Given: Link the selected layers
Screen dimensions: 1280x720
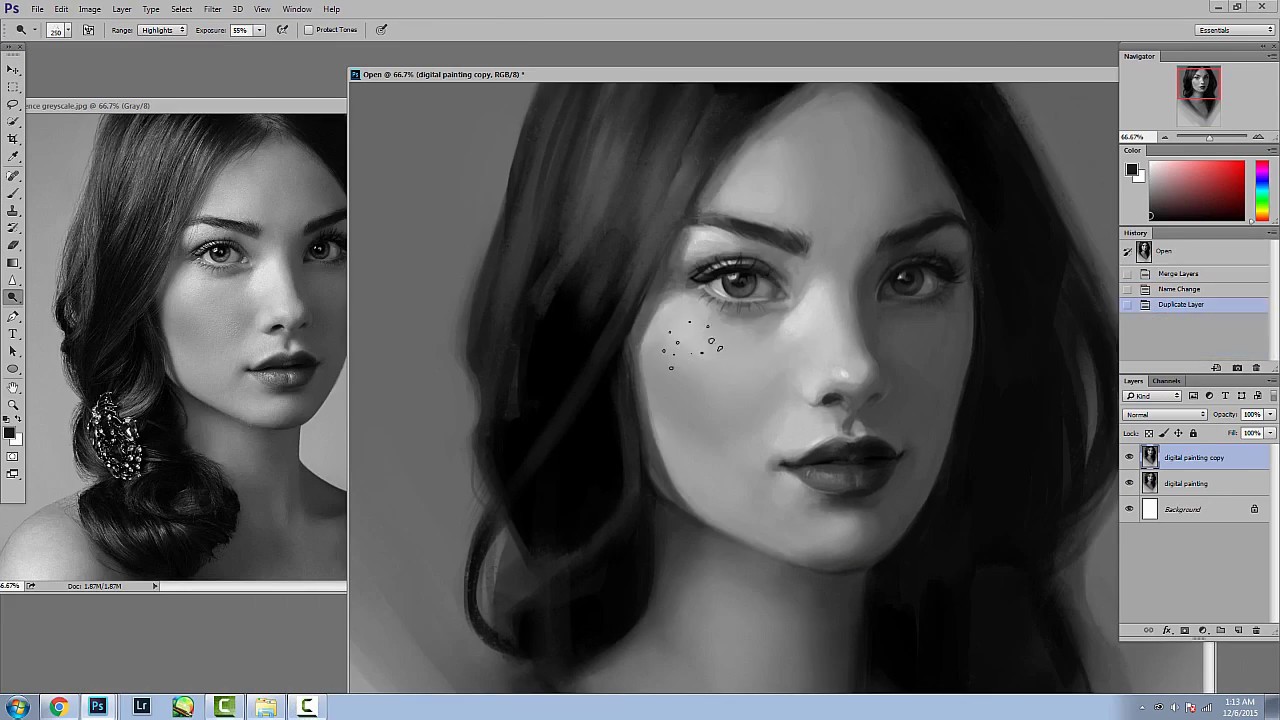Looking at the screenshot, I should [x=1148, y=630].
